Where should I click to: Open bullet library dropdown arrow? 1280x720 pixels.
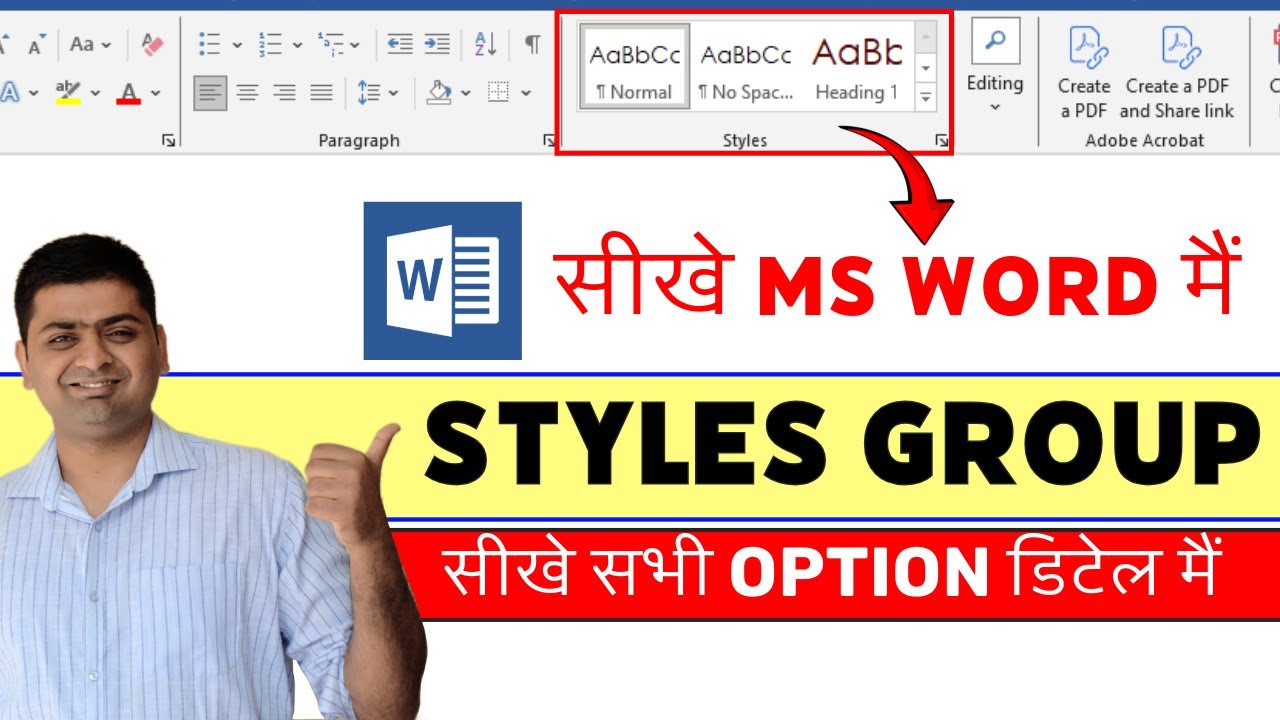(x=237, y=45)
